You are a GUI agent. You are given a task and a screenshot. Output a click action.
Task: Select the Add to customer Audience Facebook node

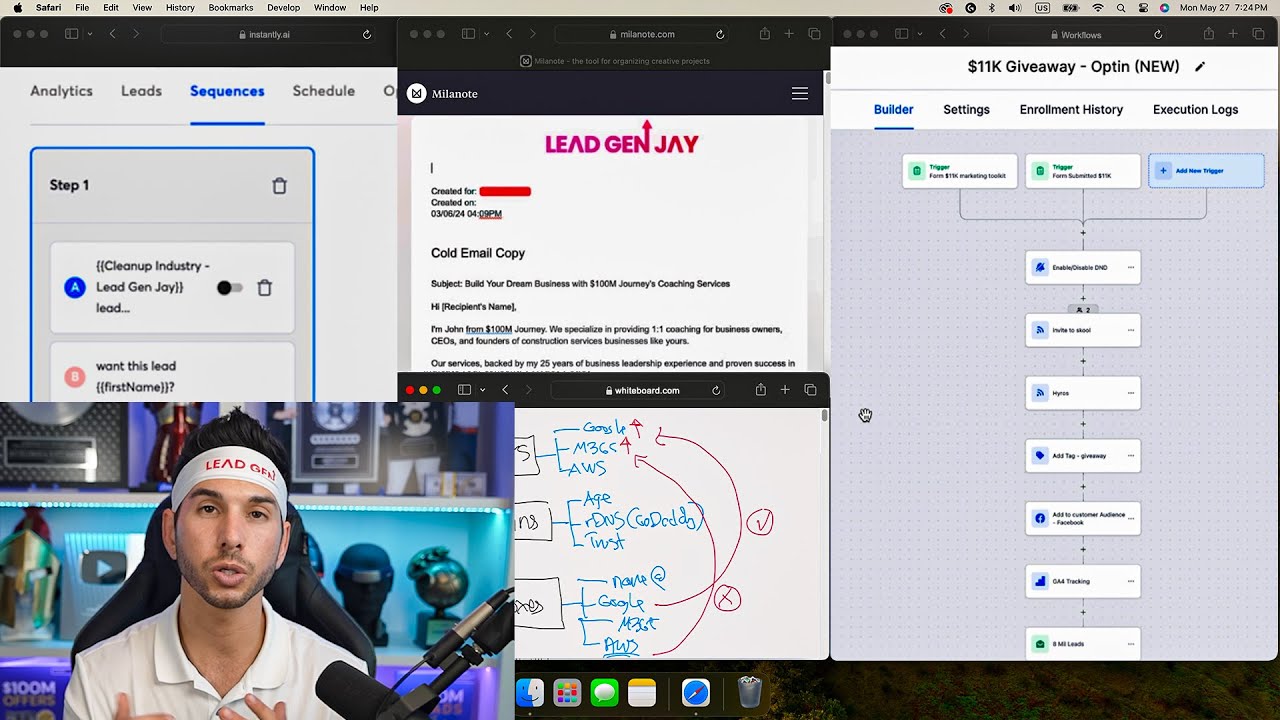1083,519
